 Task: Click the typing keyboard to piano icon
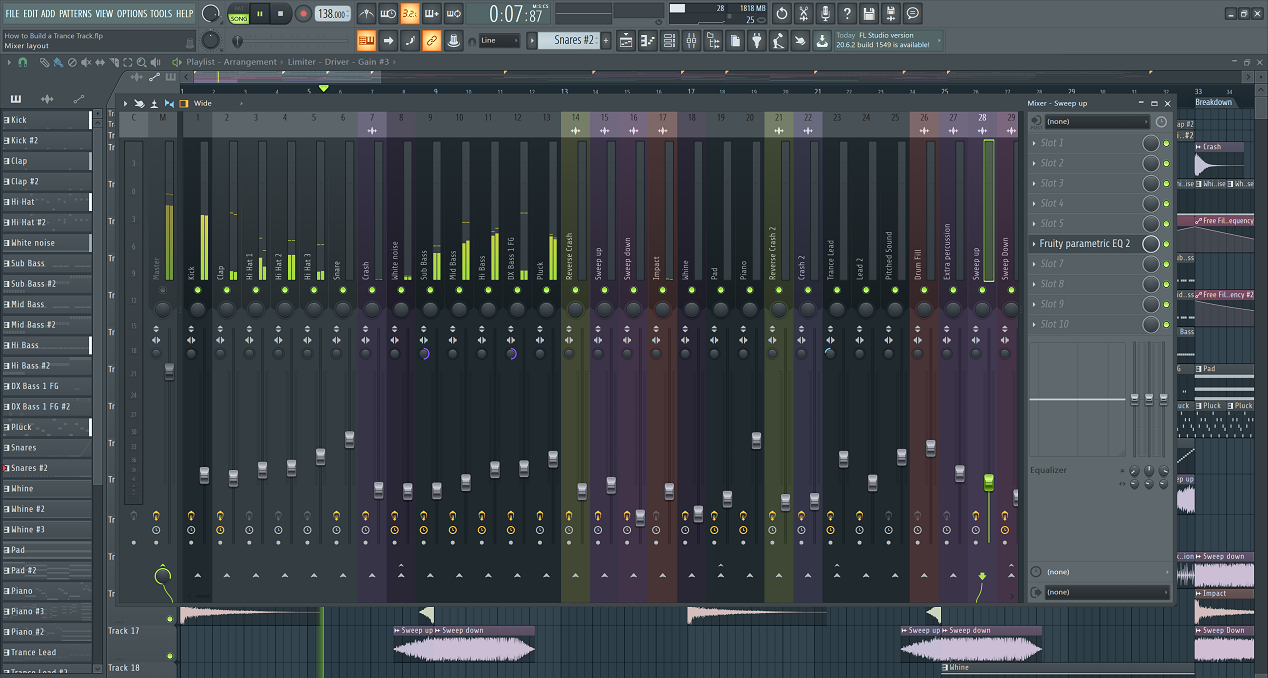click(454, 13)
